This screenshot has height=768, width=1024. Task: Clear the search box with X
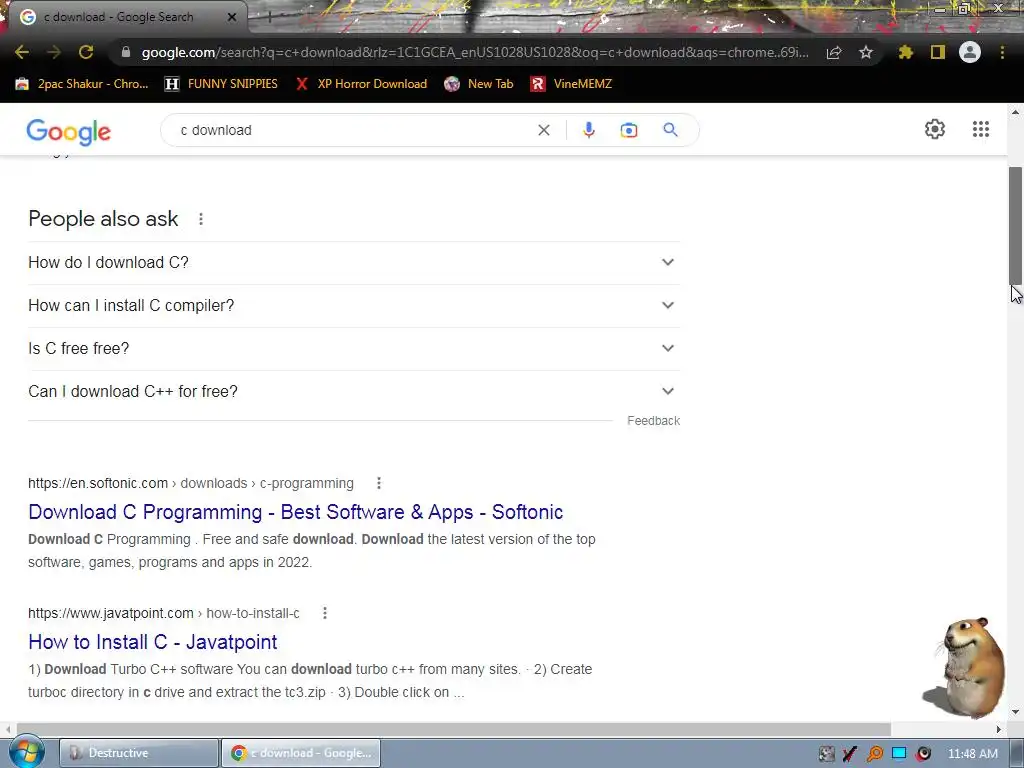pyautogui.click(x=543, y=130)
